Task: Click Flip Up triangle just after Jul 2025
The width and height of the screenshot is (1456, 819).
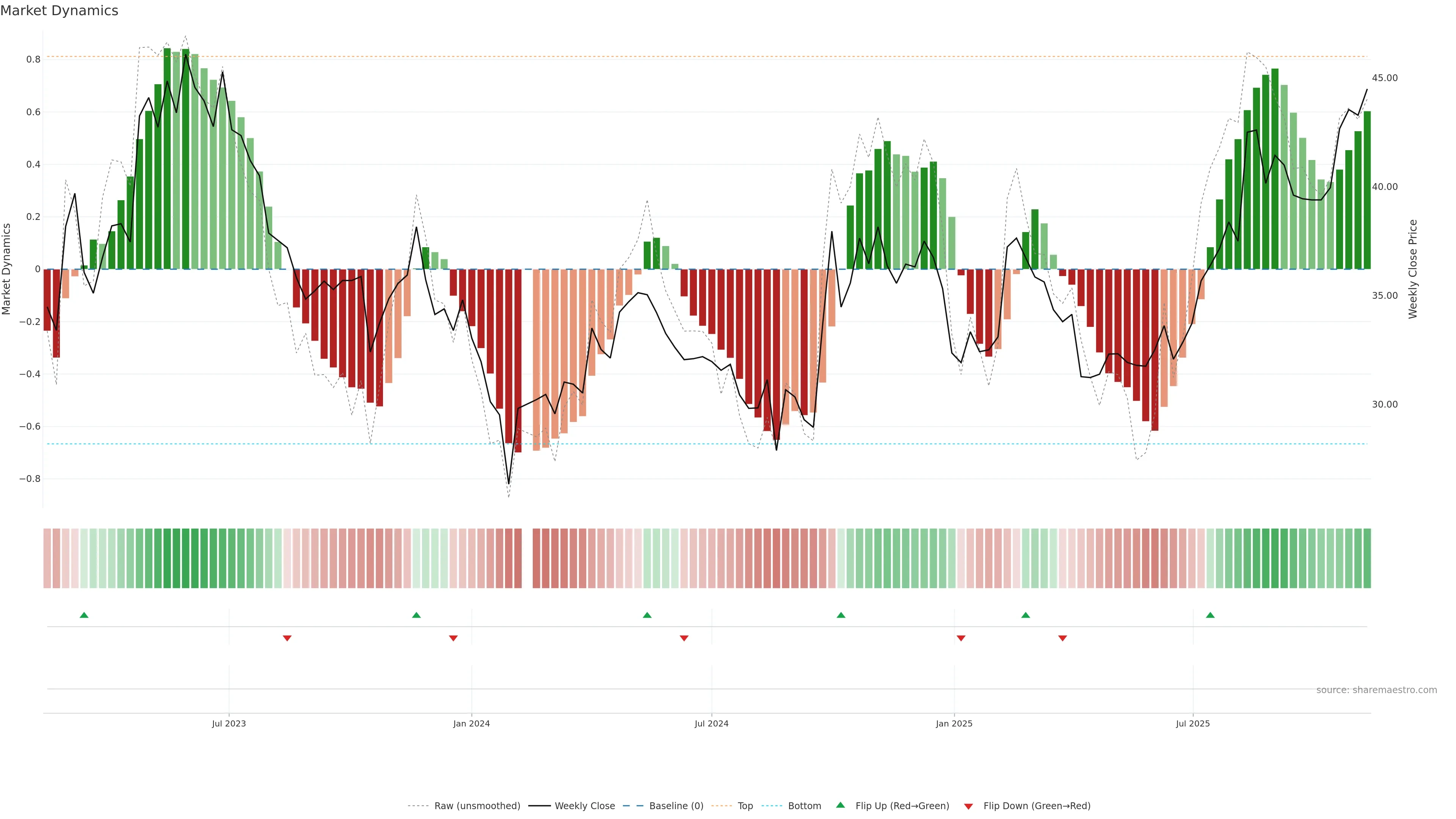Action: pyautogui.click(x=1210, y=615)
